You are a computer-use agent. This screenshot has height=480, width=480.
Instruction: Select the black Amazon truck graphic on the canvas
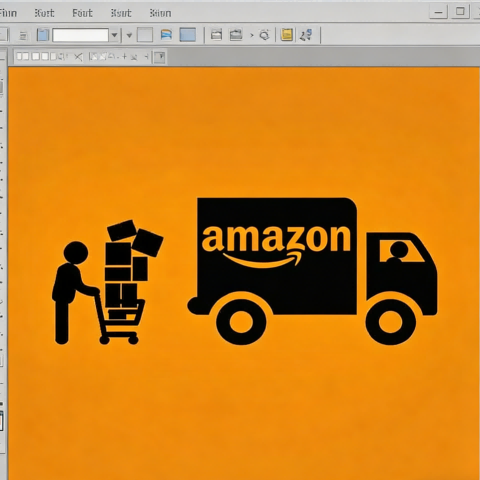[312, 271]
